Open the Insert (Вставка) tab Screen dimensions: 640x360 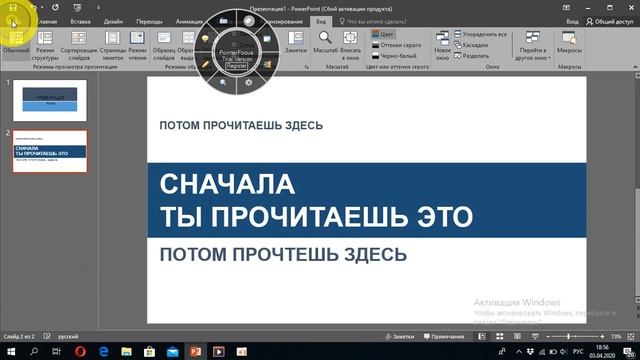pyautogui.click(x=80, y=22)
